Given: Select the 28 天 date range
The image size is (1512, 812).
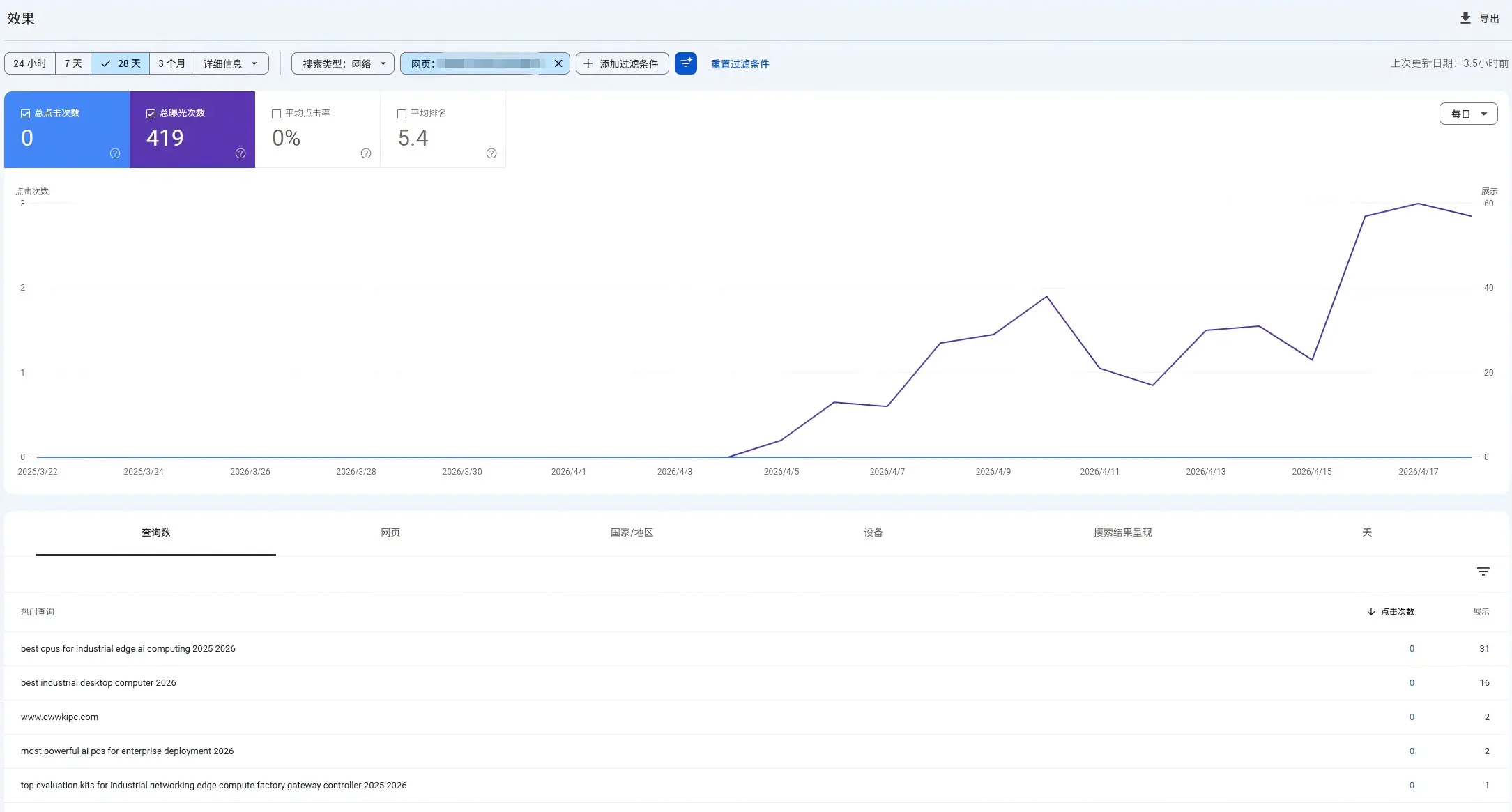Looking at the screenshot, I should tap(121, 63).
